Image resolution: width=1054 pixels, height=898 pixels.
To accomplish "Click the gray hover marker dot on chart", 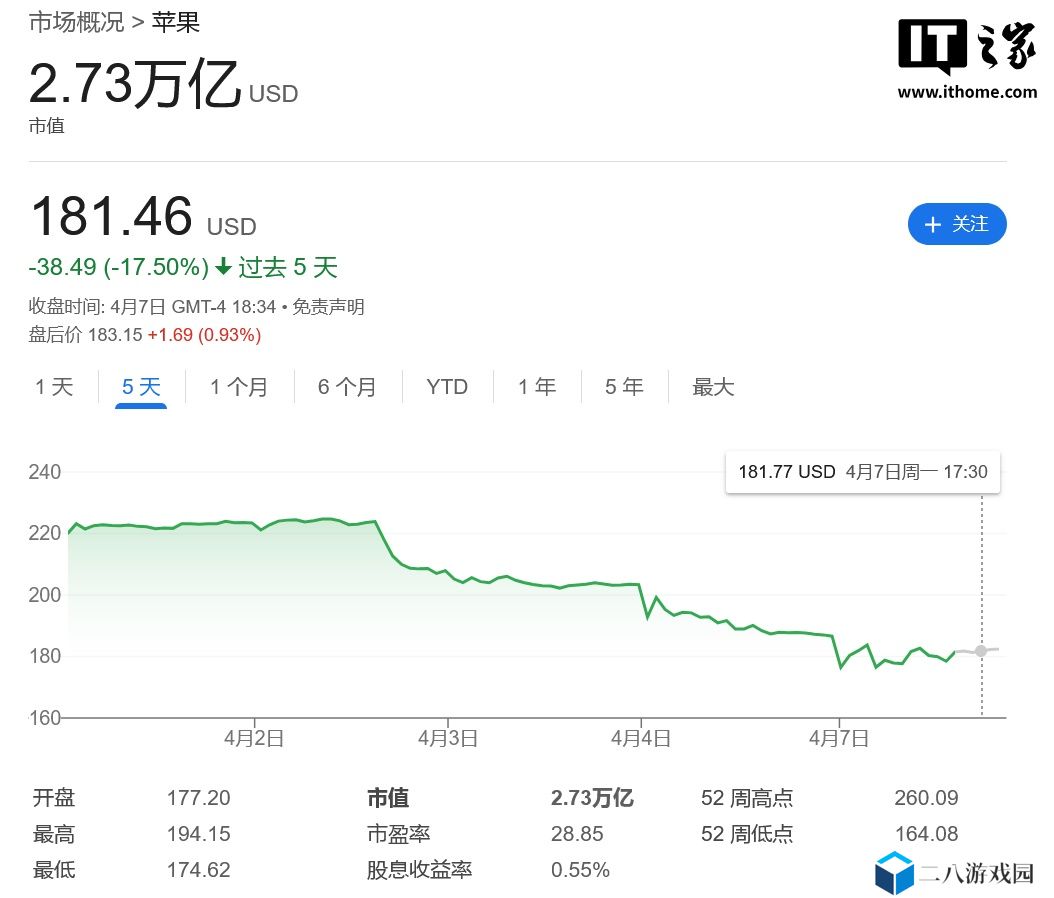I will pos(981,651).
